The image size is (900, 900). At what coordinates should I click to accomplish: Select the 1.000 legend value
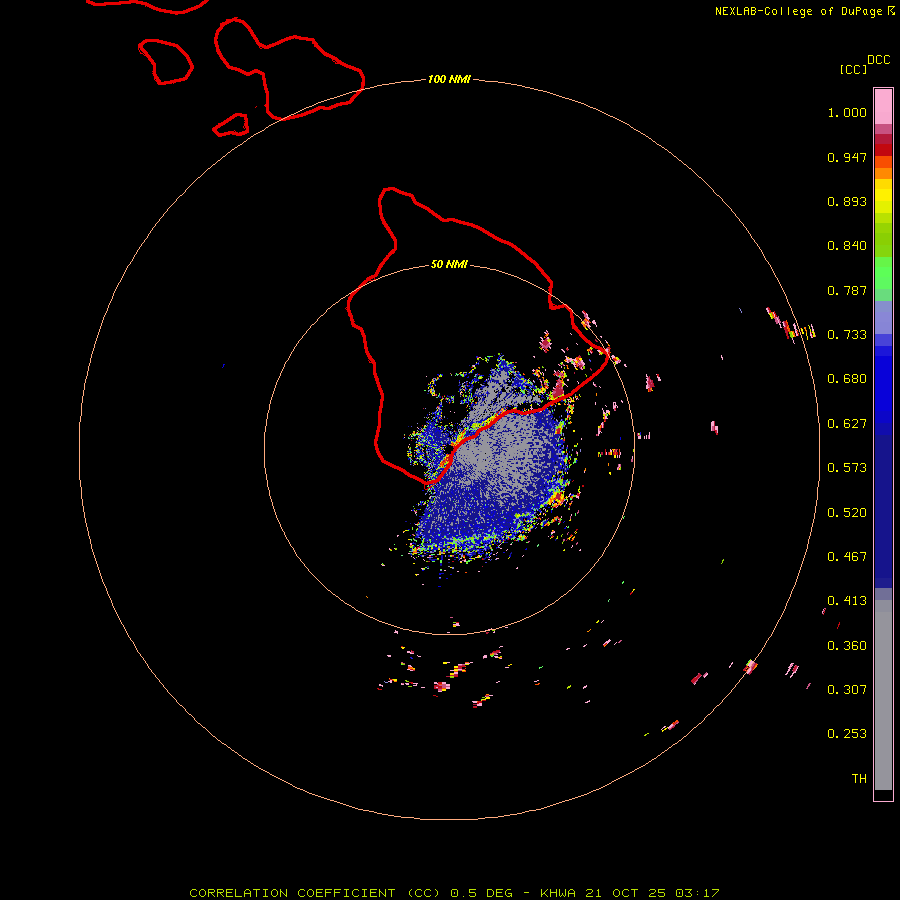(847, 112)
